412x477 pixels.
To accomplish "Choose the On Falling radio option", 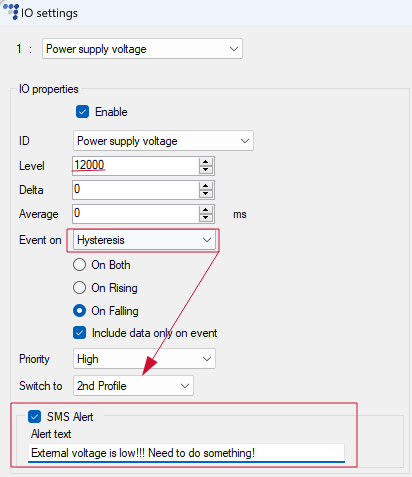I will click(x=79, y=311).
